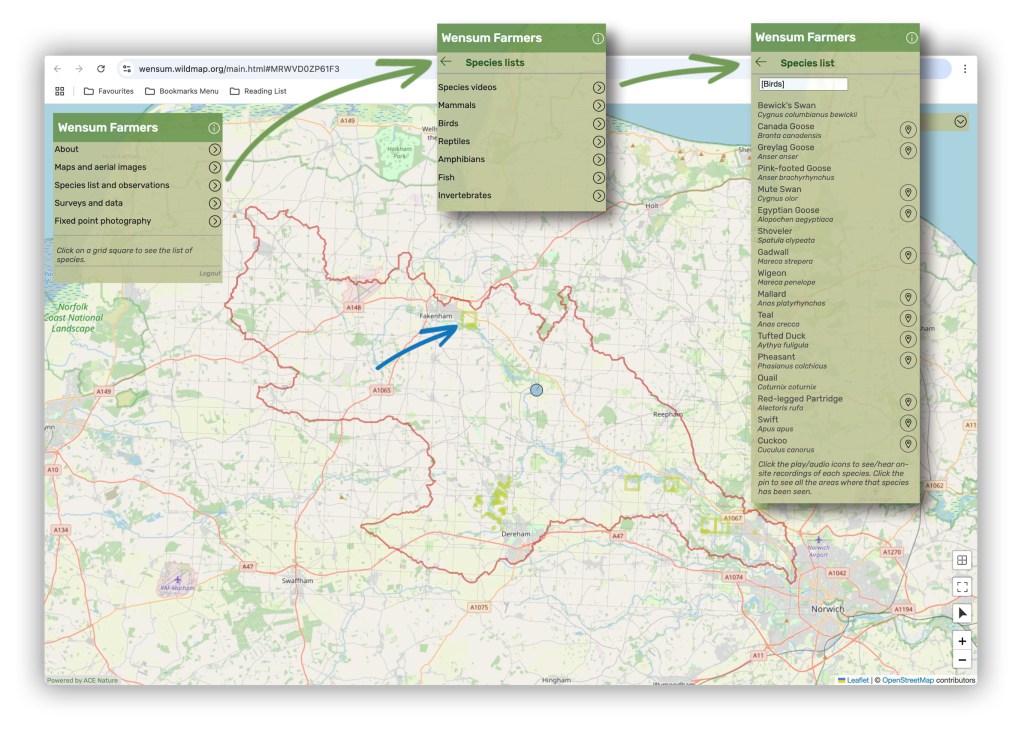Screen dimensions: 1024x733
Task: Reload the page with the browser refresh icon
Action: coord(101,69)
